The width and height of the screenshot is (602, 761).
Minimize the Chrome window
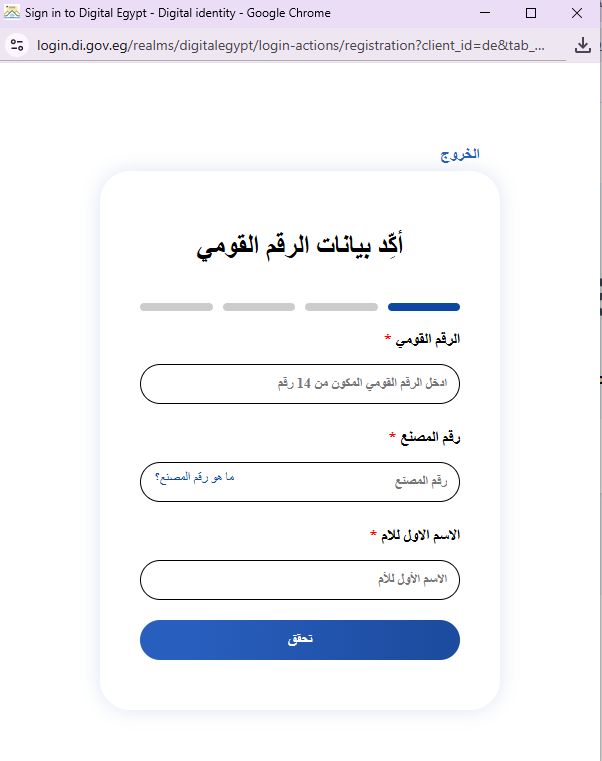485,13
